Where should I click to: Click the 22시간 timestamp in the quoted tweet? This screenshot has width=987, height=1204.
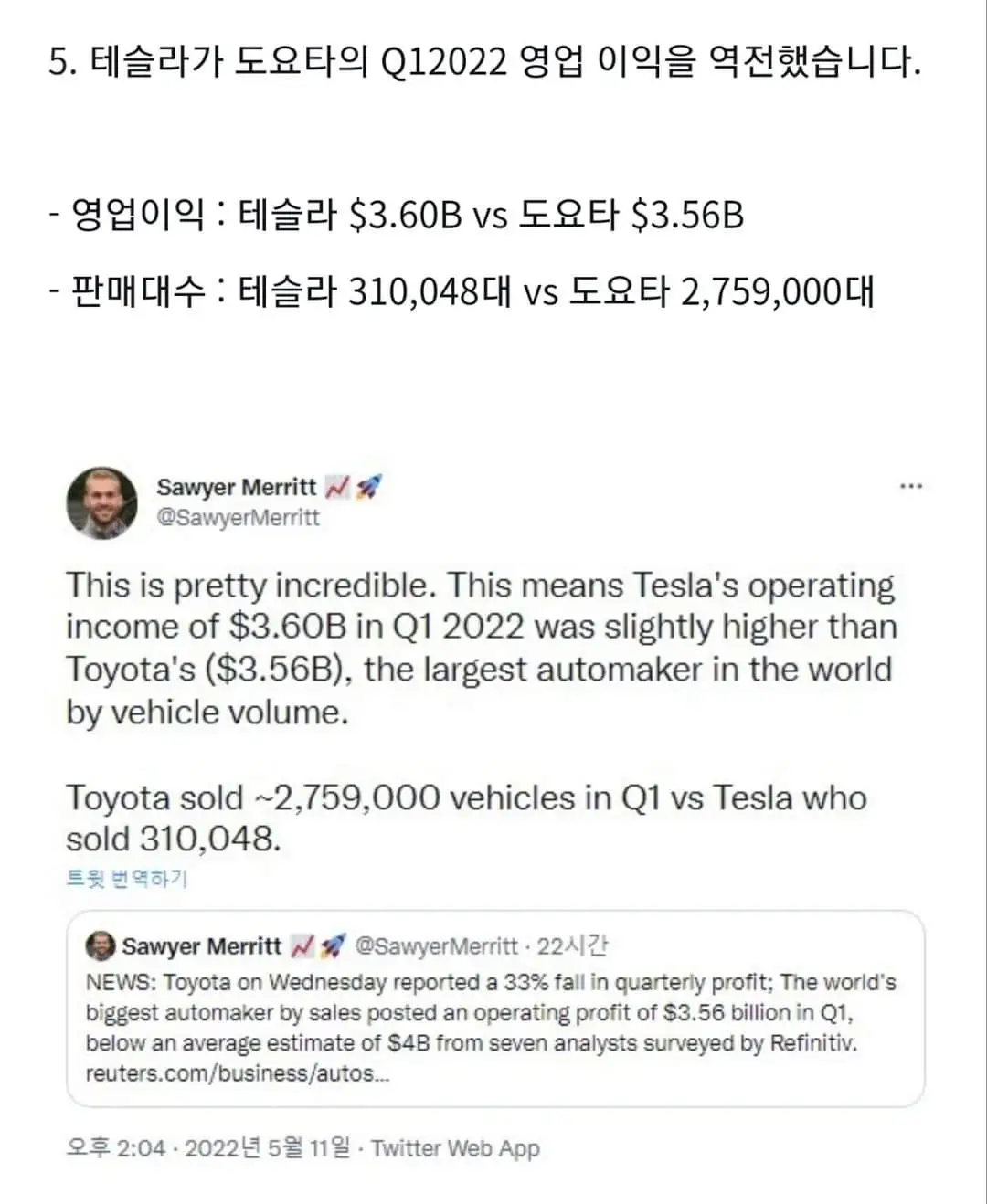573,946
